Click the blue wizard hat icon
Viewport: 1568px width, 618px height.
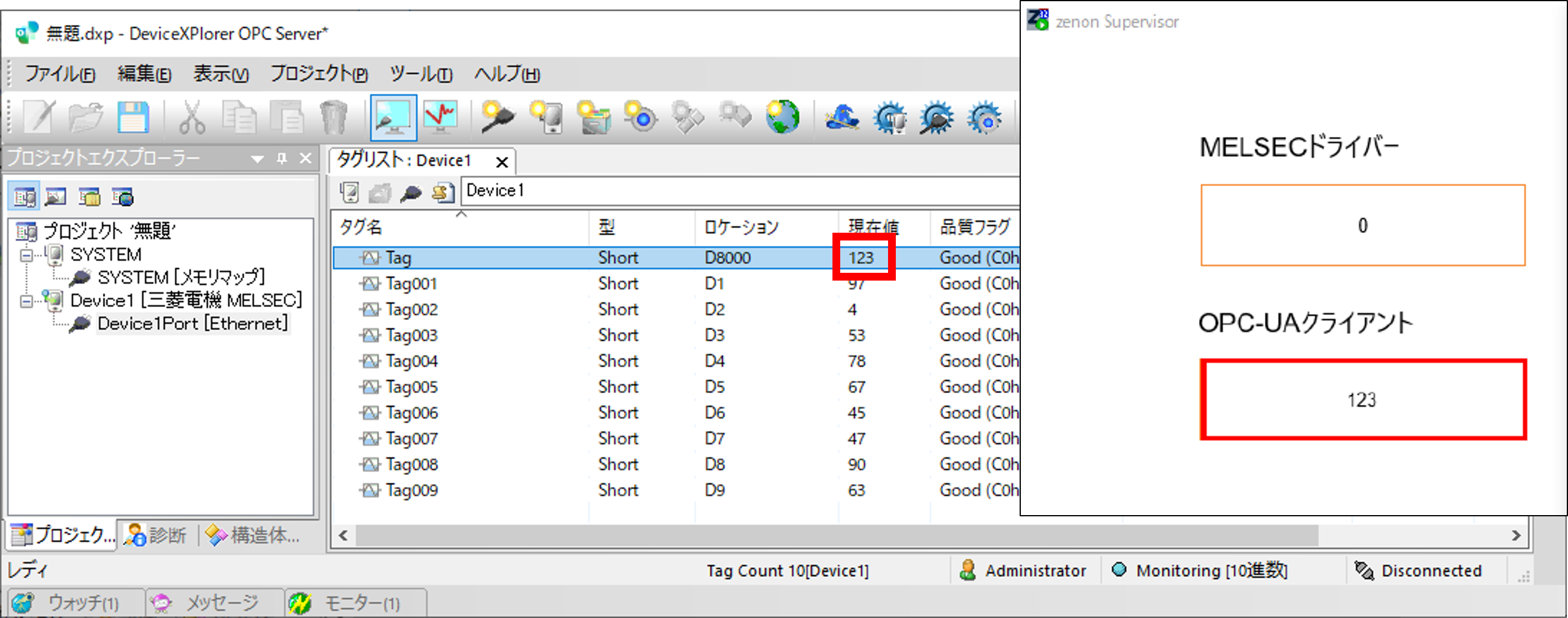[x=842, y=117]
